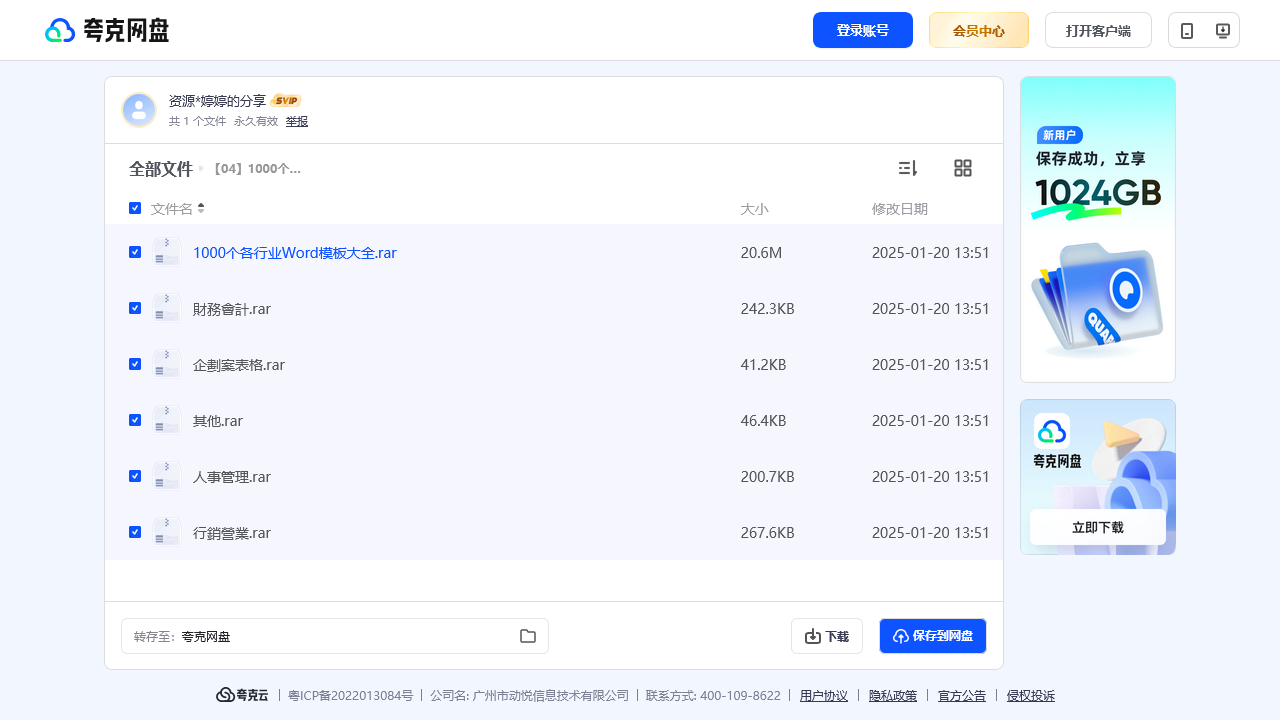The image size is (1280, 720).
Task: Uncheck the 企劃案表格.rar checkbox
Action: 135,364
